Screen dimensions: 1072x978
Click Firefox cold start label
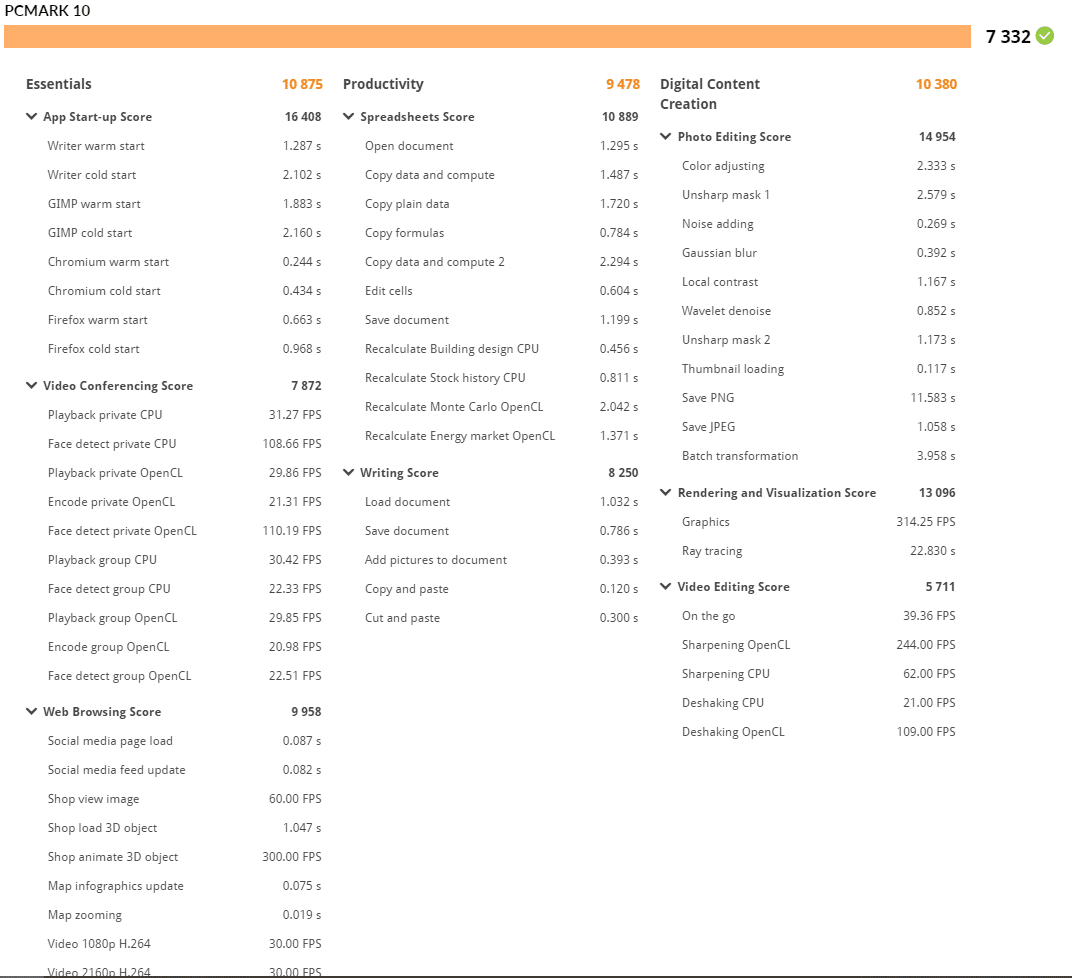pyautogui.click(x=94, y=349)
